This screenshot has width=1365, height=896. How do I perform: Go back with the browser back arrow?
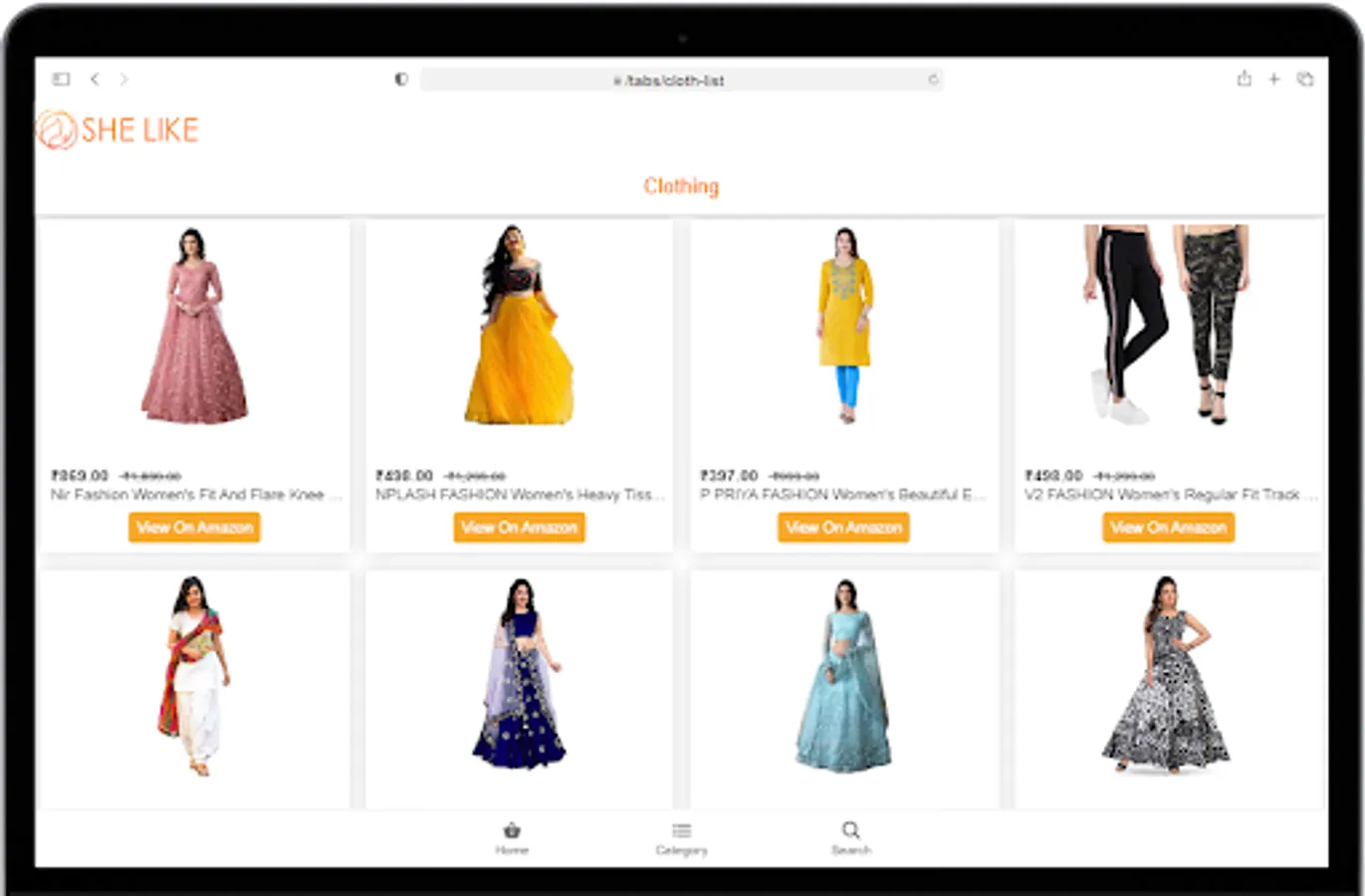pyautogui.click(x=95, y=79)
